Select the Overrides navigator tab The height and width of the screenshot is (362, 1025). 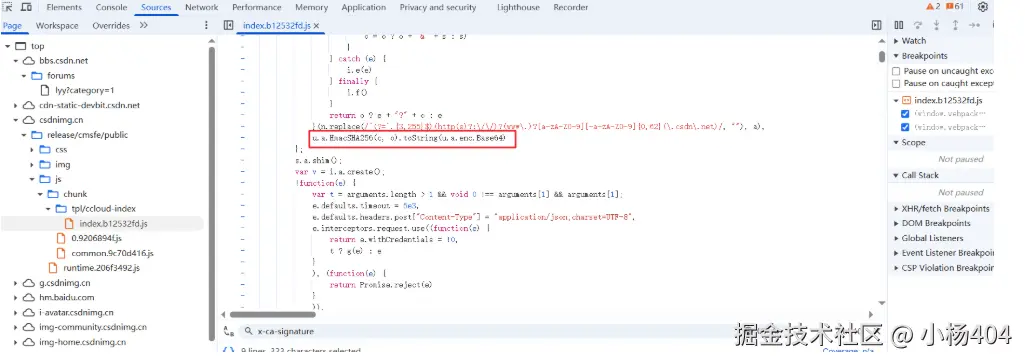(110, 25)
